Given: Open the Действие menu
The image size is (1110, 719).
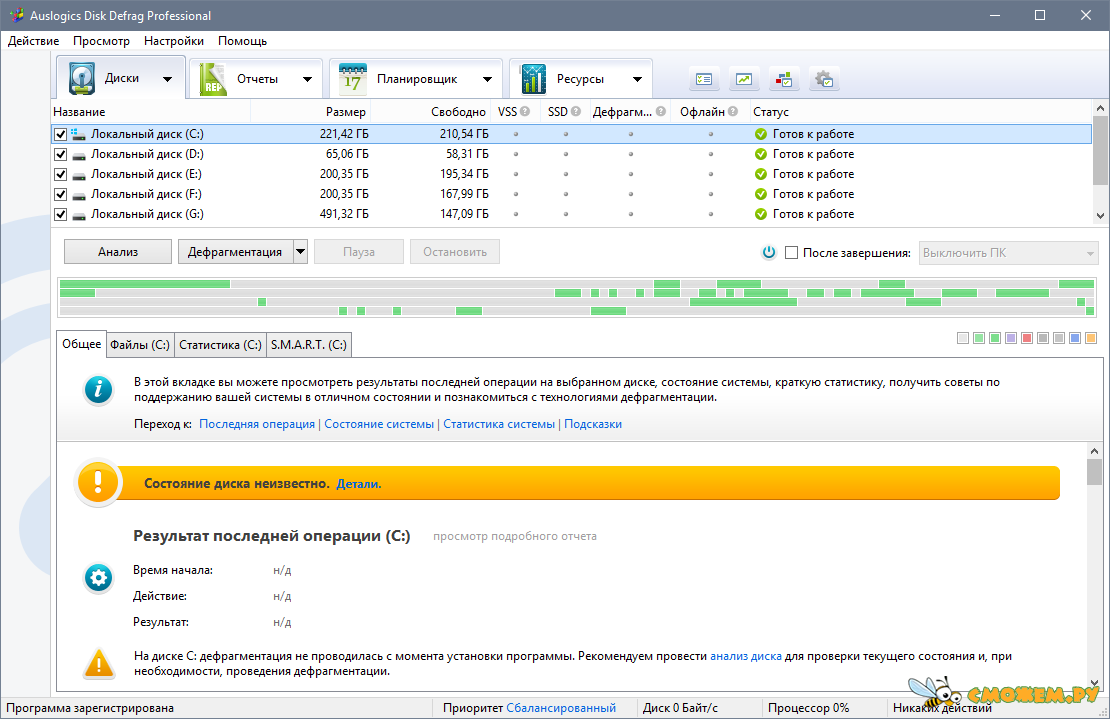Looking at the screenshot, I should 33,41.
